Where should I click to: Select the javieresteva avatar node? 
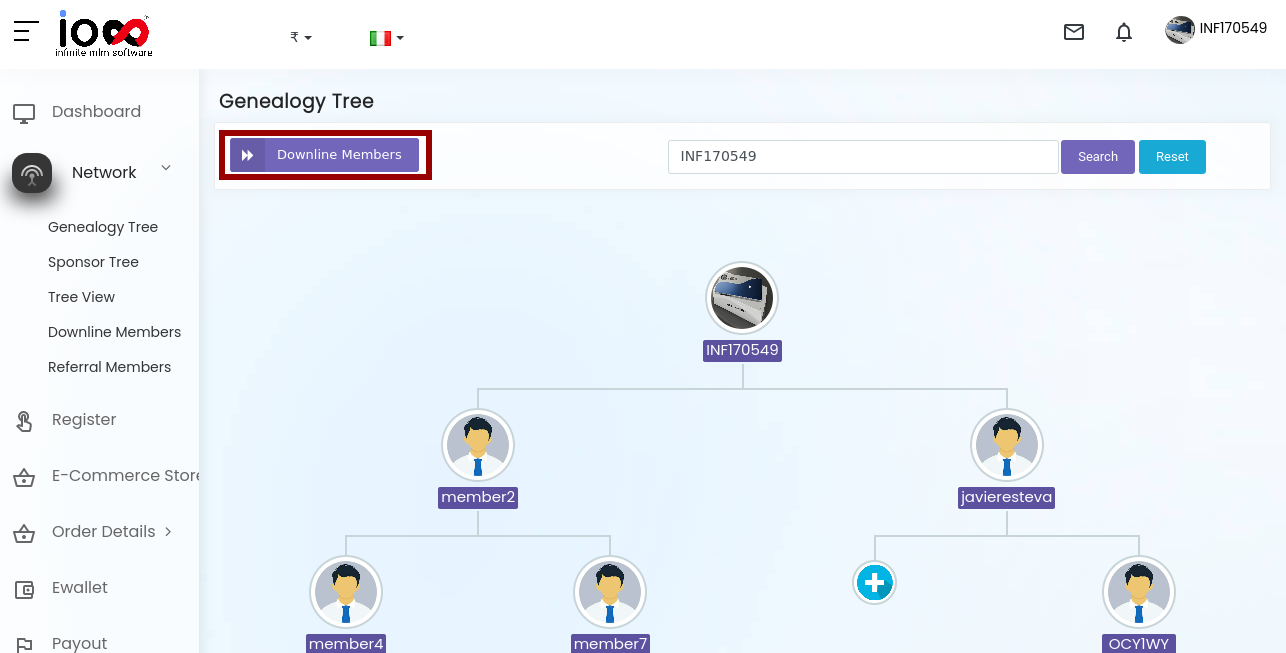click(1007, 445)
